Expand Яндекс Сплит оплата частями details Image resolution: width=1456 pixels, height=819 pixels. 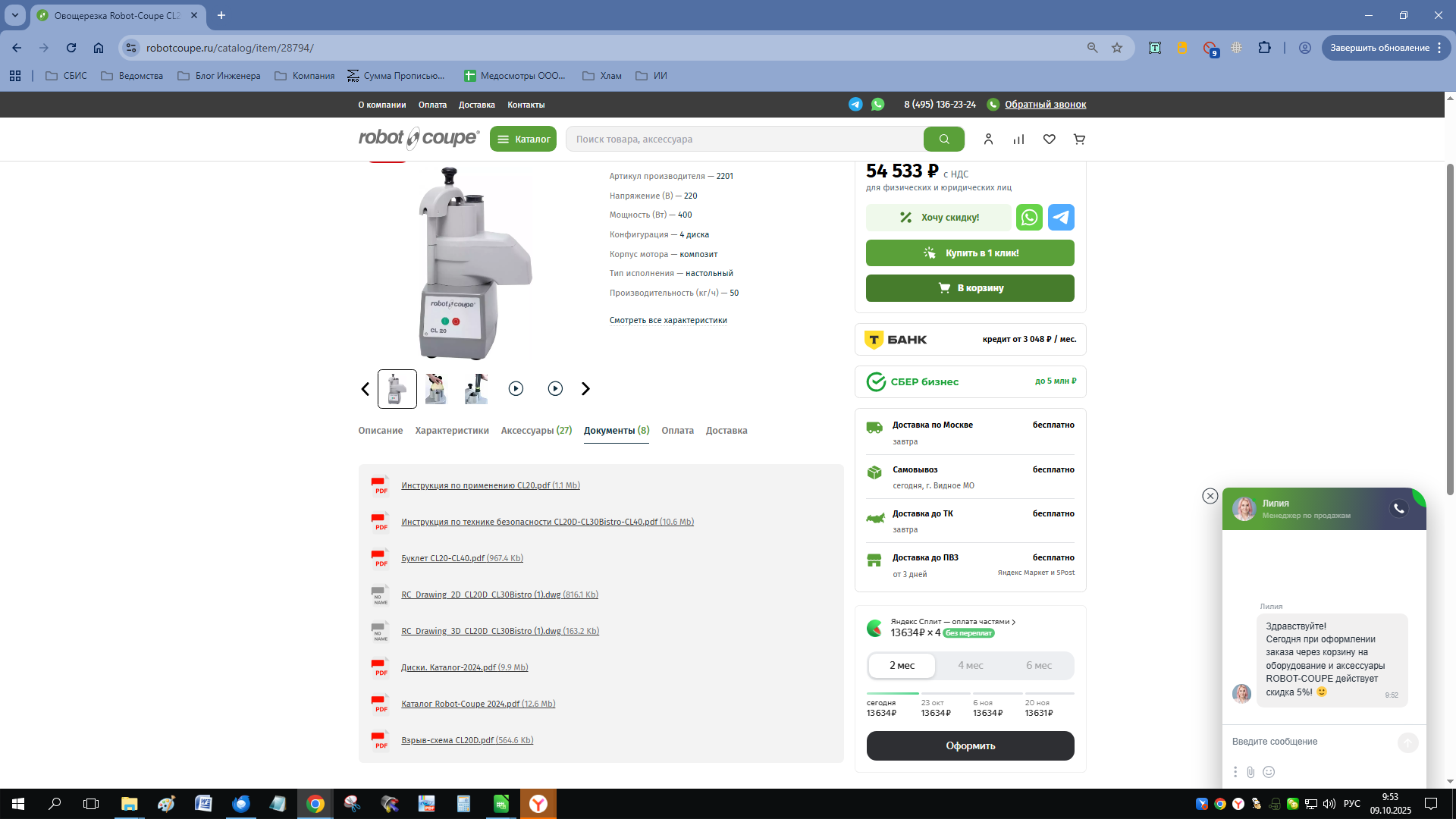click(x=953, y=622)
